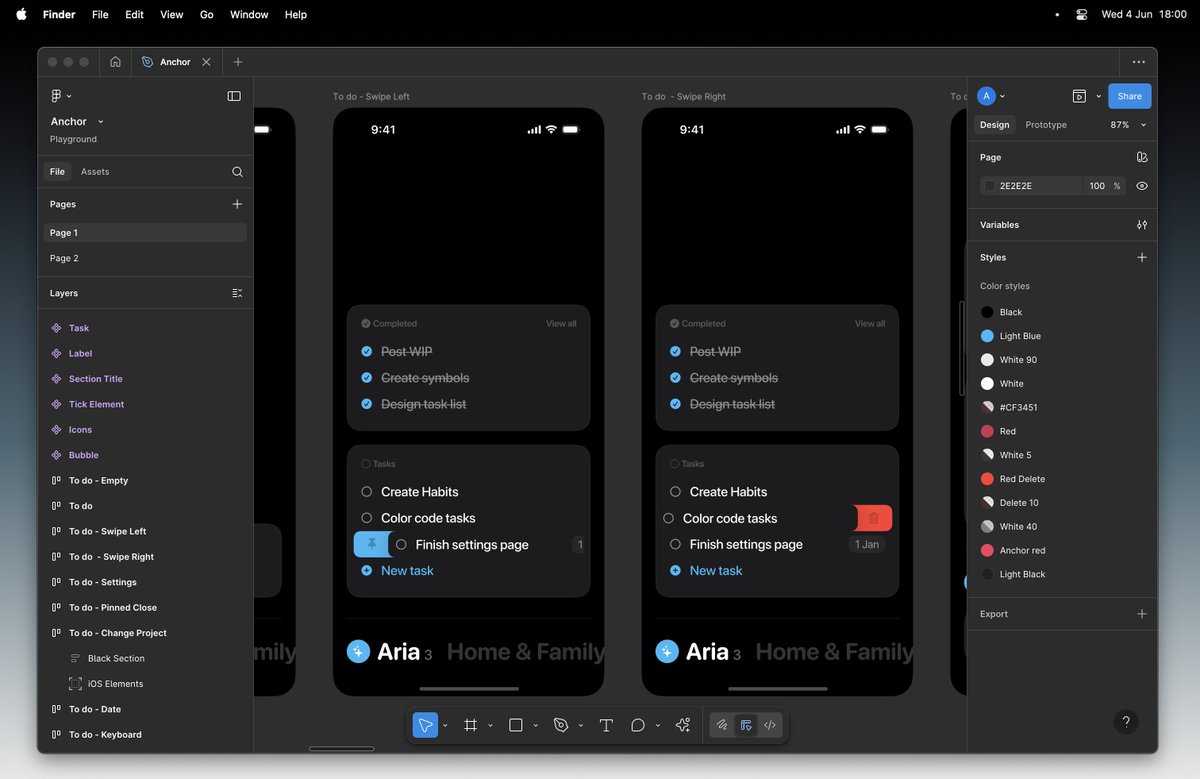The image size is (1200, 779).
Task: Uncheck Design task list in Swipe Left frame
Action: pos(367,404)
